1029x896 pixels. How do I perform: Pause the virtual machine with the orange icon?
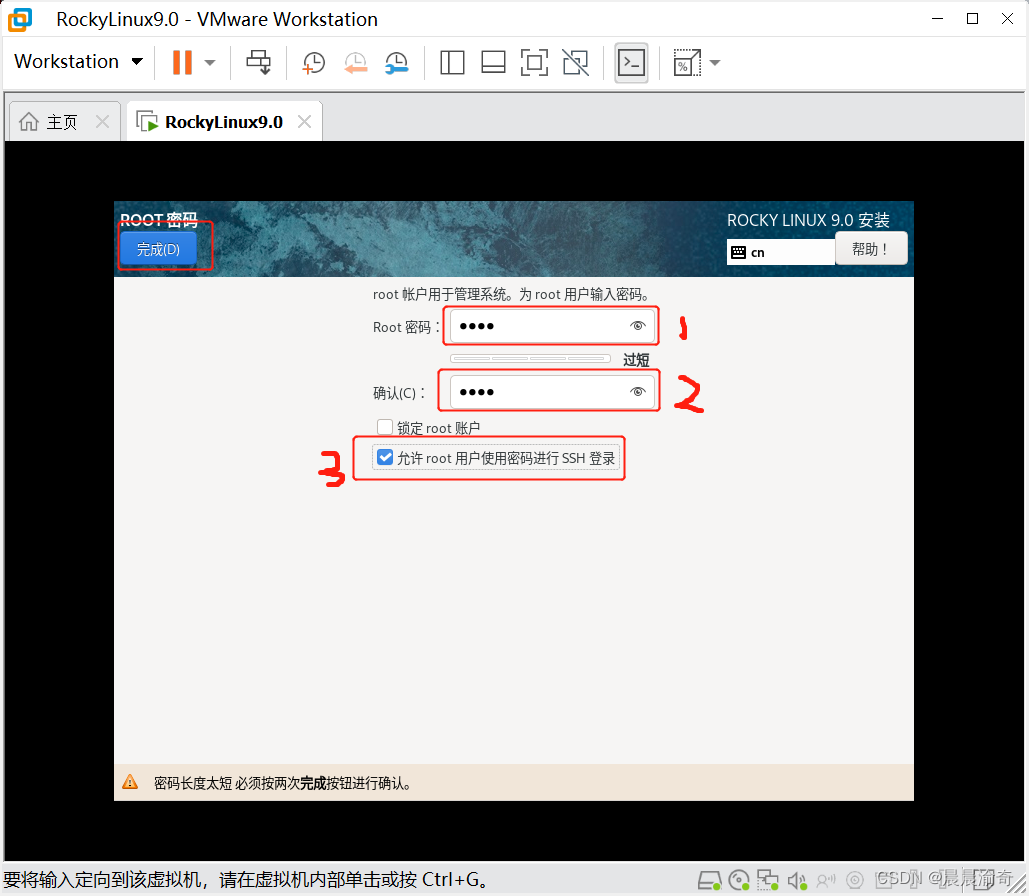pos(182,62)
